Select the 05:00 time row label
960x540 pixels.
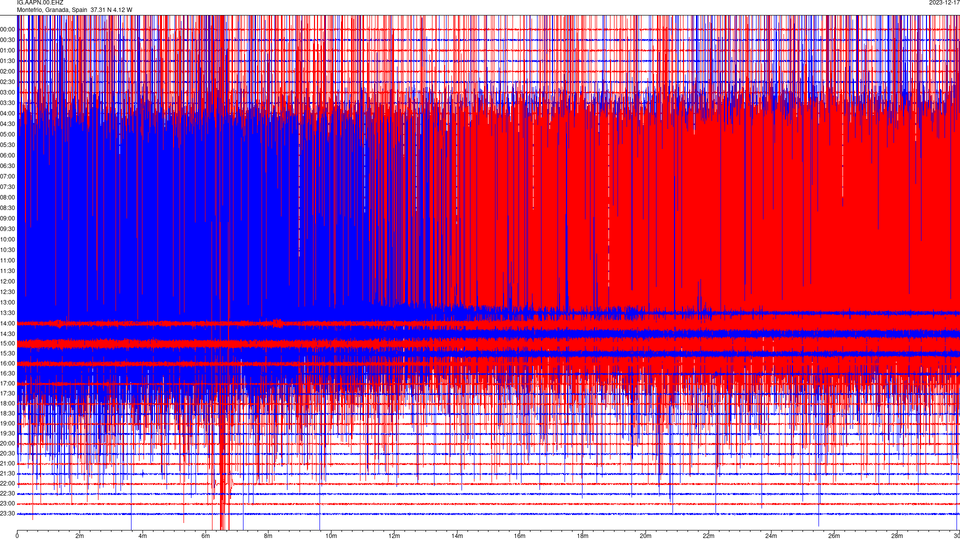coord(7,134)
